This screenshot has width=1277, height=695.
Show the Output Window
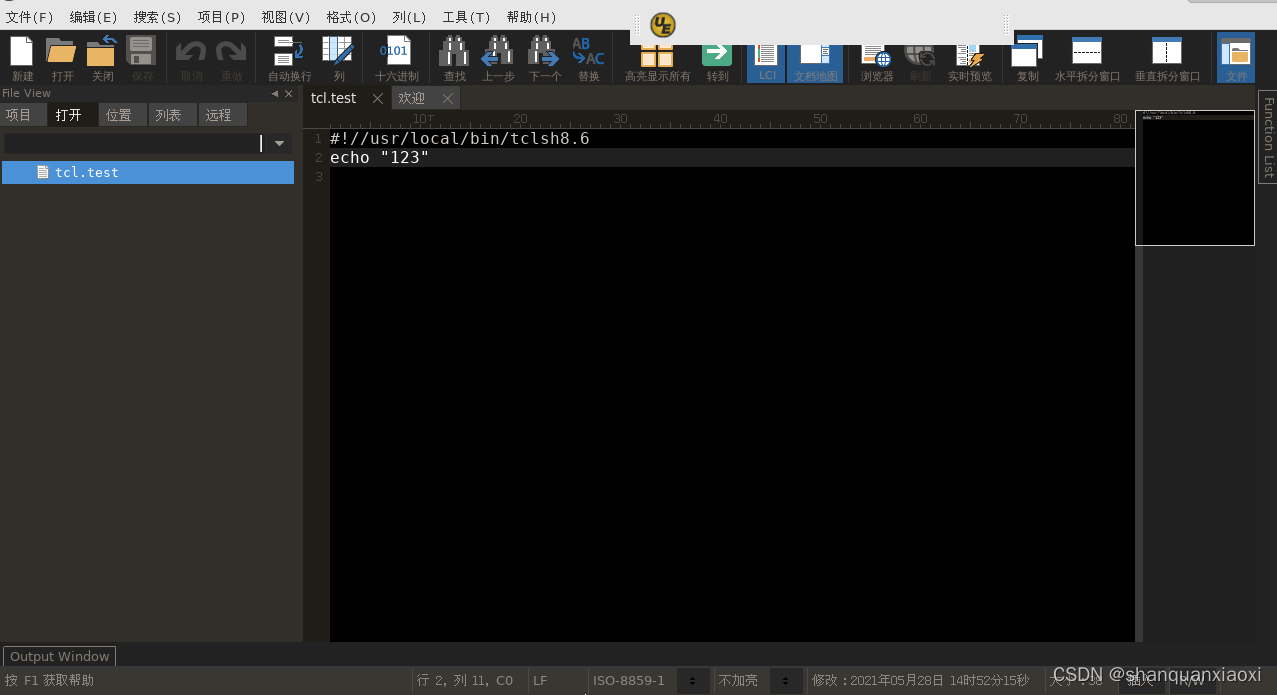pyautogui.click(x=59, y=656)
